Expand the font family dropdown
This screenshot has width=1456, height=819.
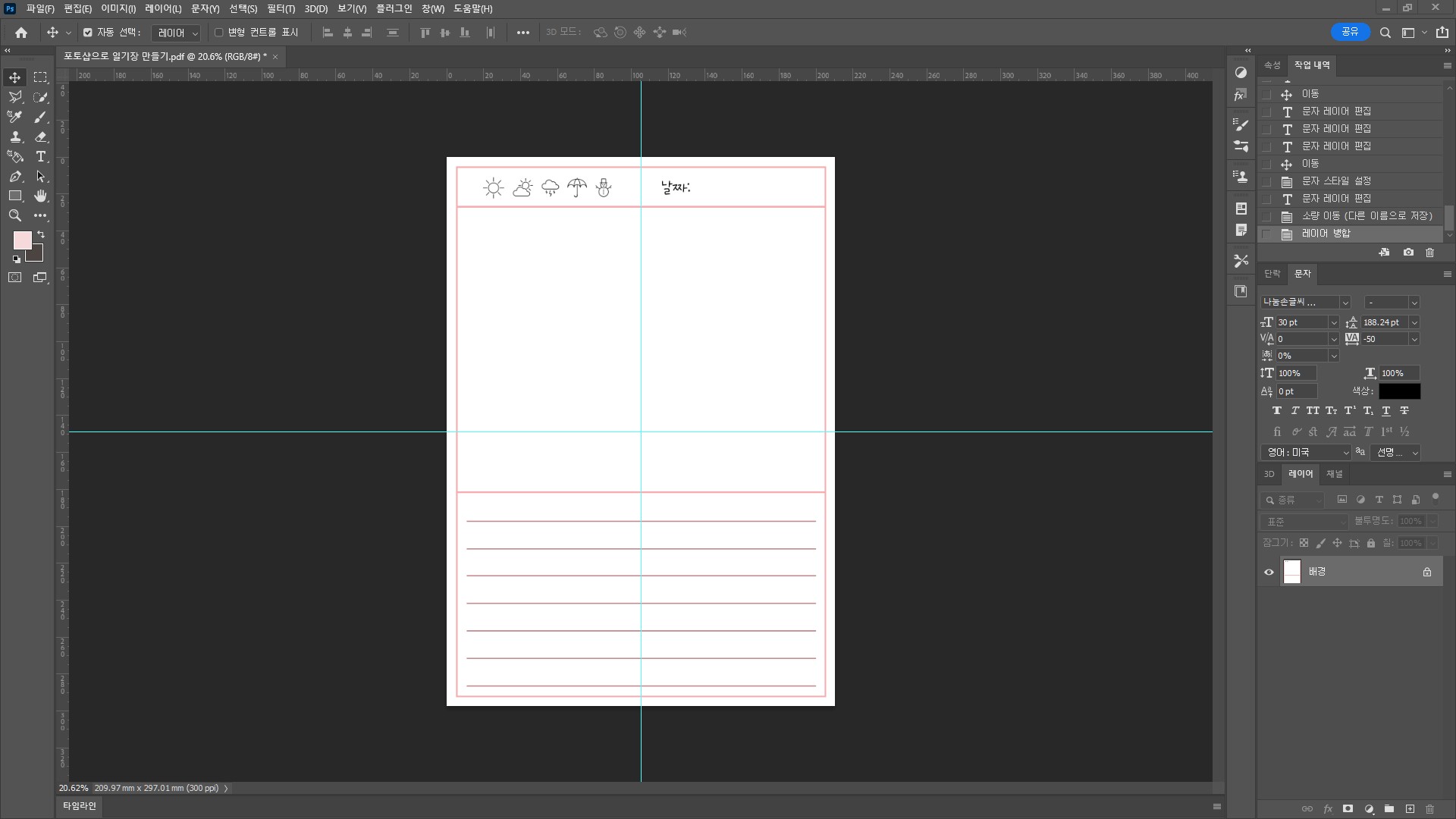1345,303
